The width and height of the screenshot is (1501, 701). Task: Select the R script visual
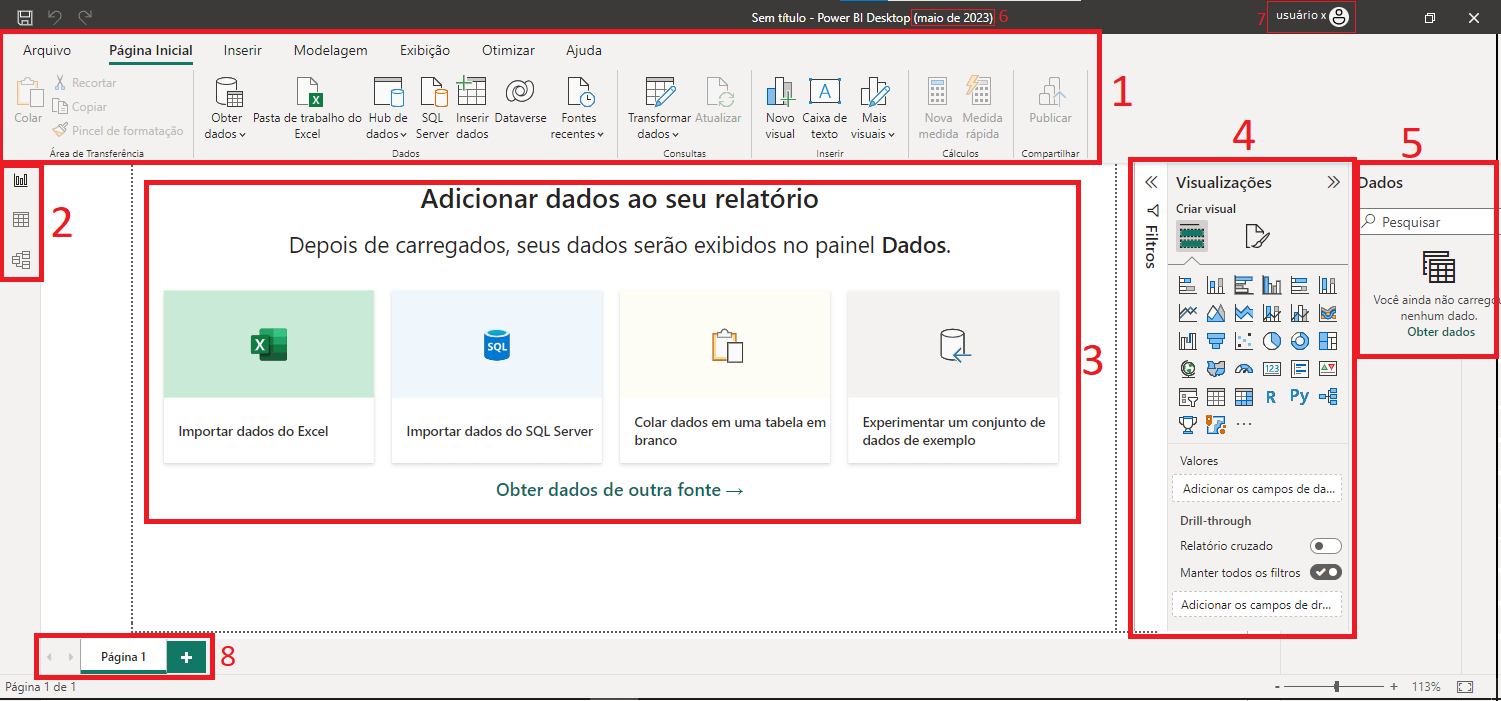point(1271,397)
